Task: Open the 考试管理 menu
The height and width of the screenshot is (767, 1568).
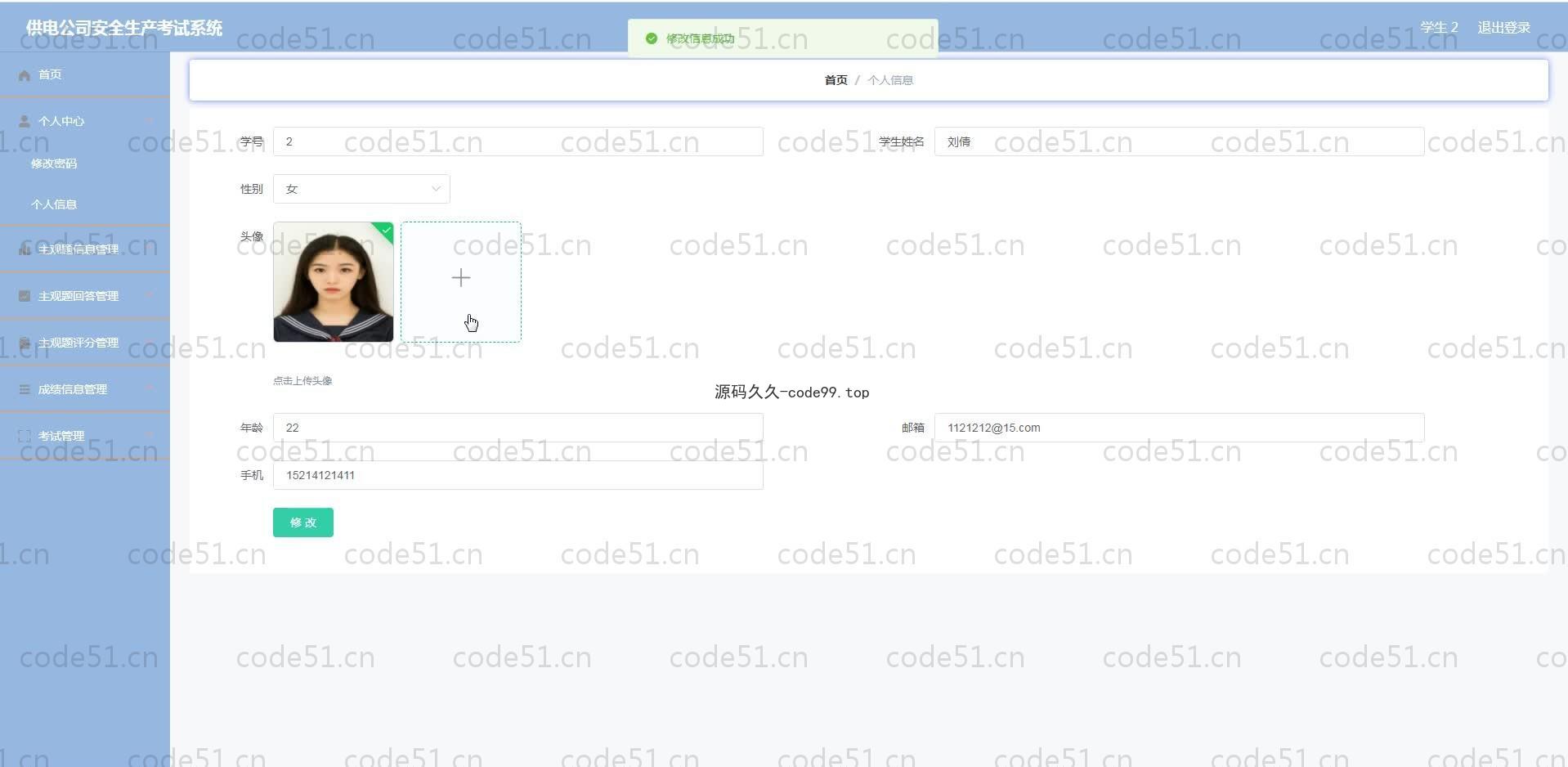Action: tap(85, 436)
